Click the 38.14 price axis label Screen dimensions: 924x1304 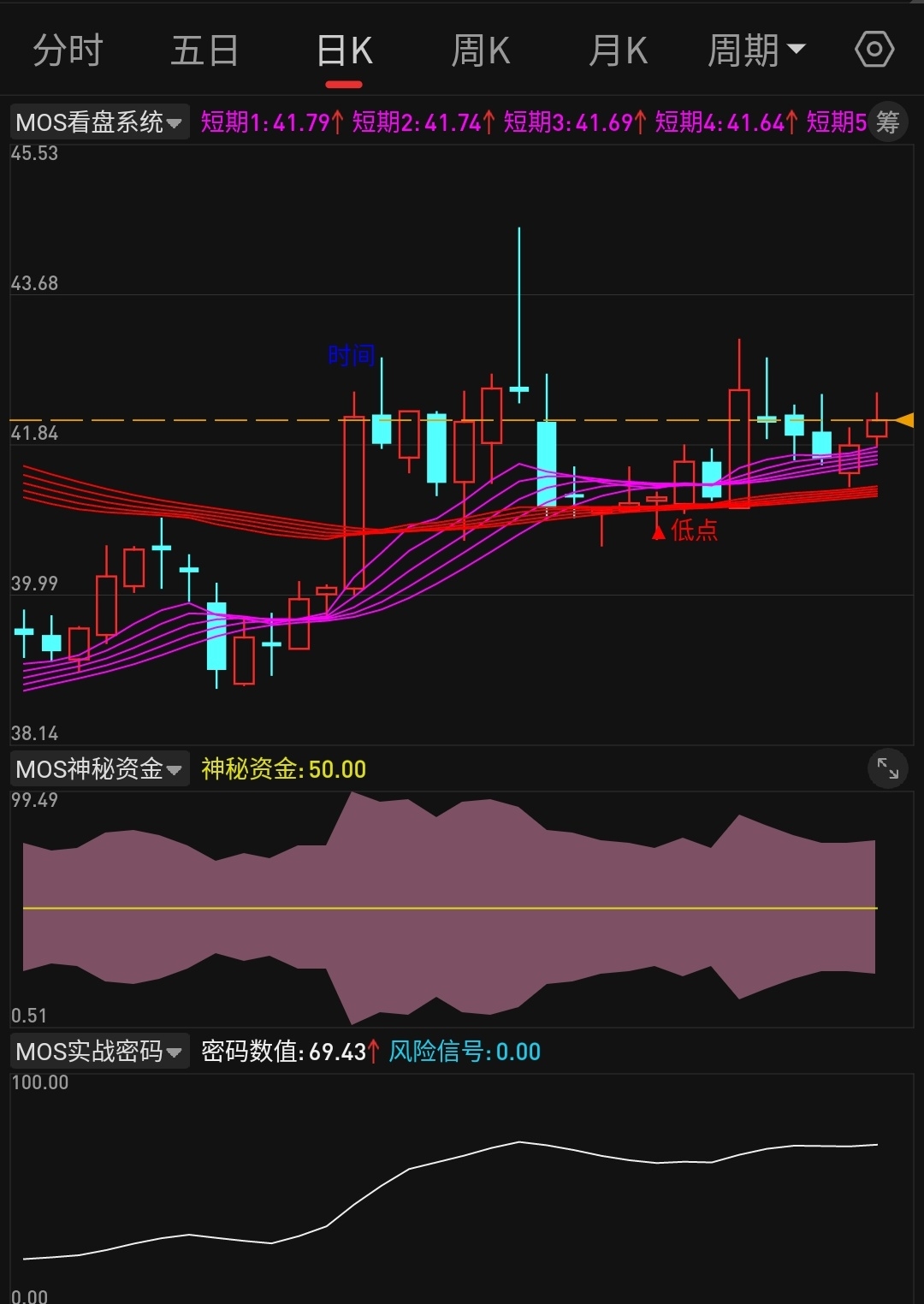tap(35, 733)
